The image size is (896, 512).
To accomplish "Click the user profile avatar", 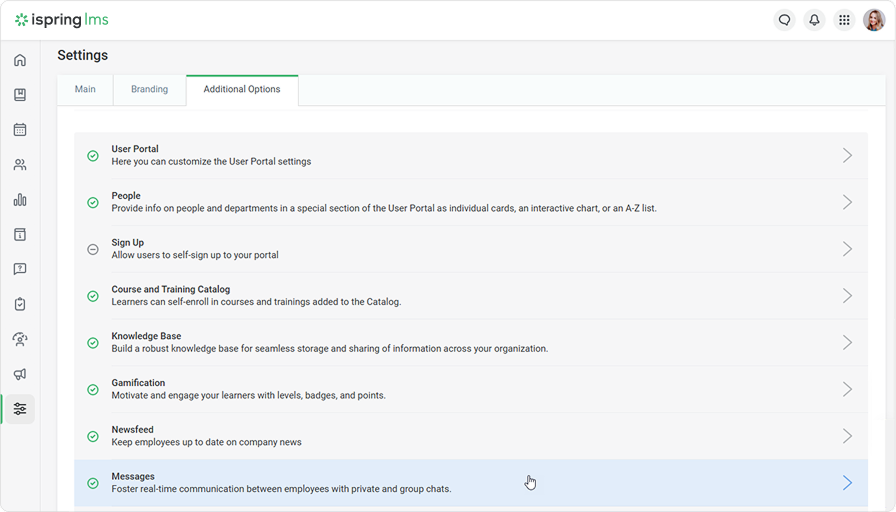I will pos(874,20).
